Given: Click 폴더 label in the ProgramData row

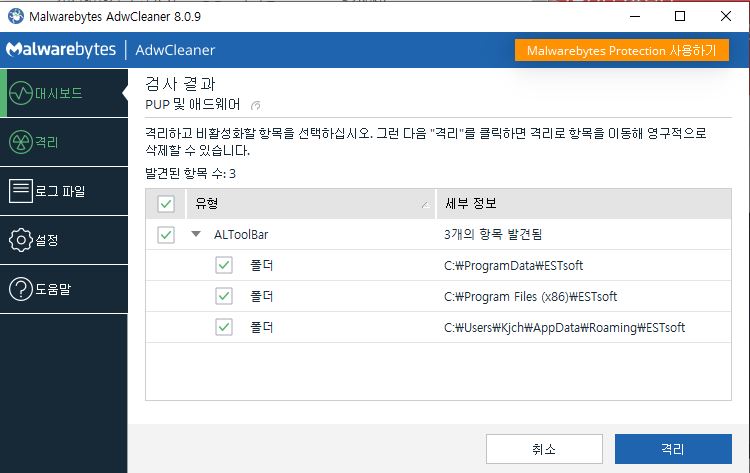Looking at the screenshot, I should pos(262,265).
